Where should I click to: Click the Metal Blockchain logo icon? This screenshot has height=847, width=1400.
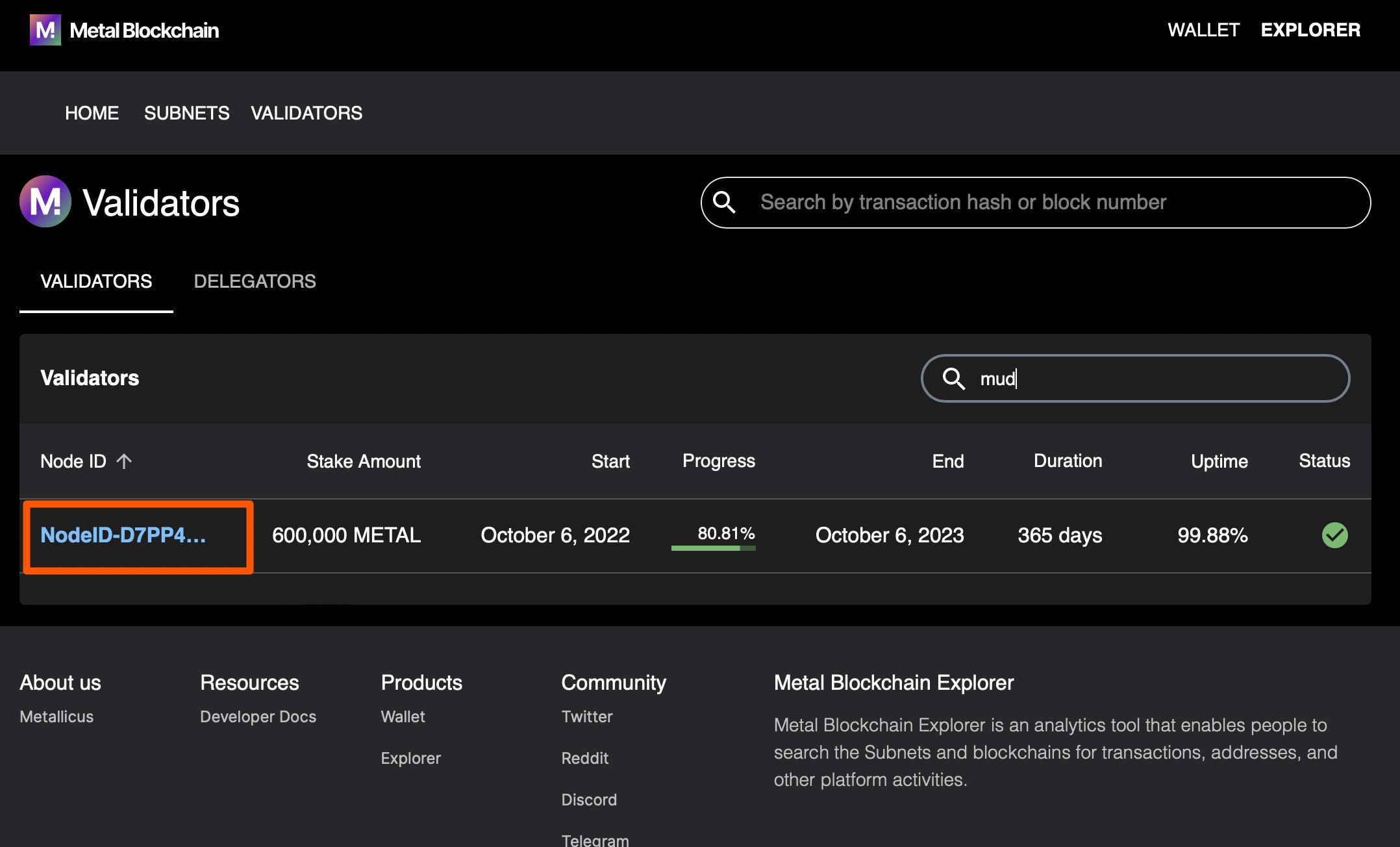pyautogui.click(x=45, y=30)
